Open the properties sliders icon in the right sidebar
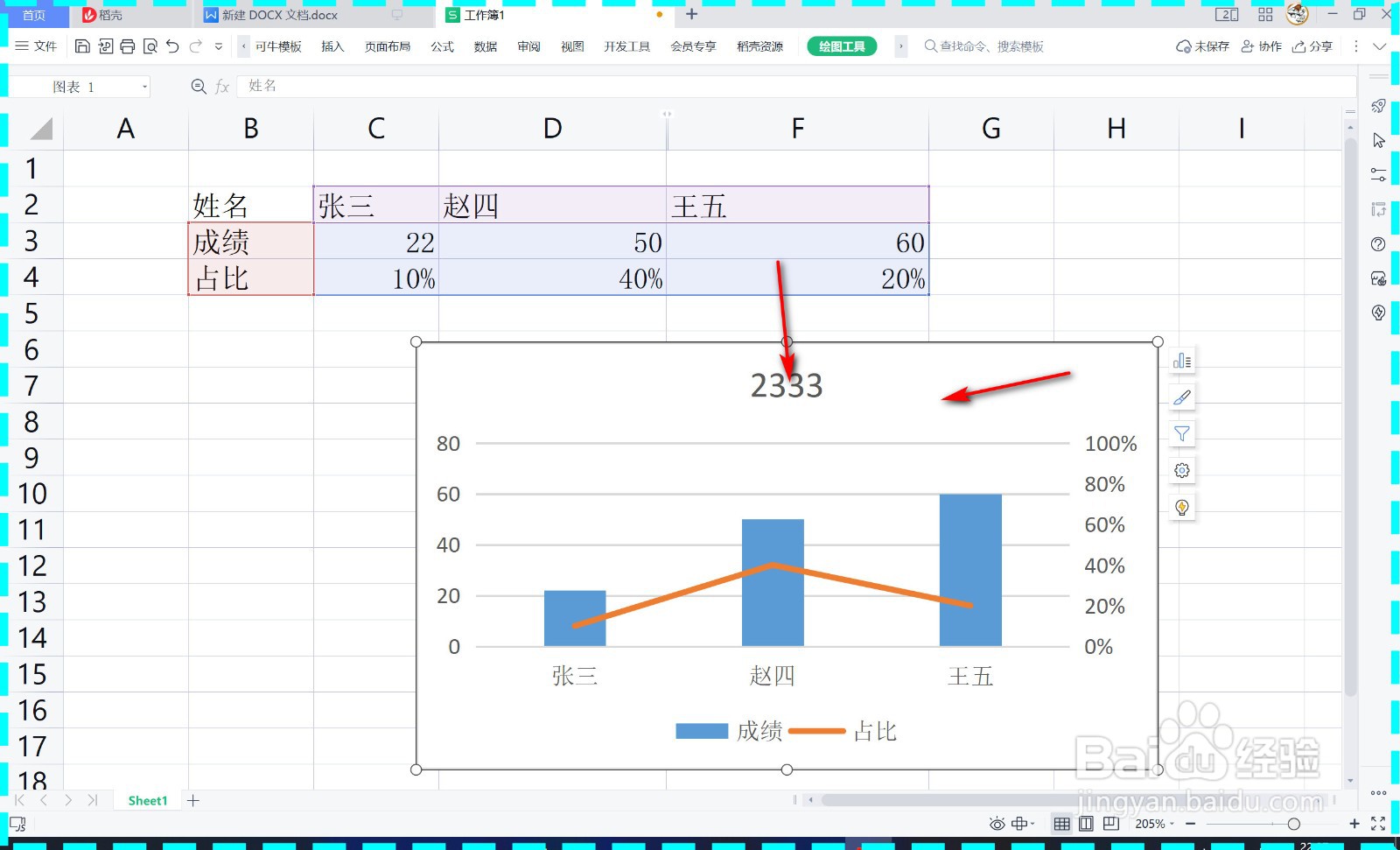 (x=1378, y=175)
